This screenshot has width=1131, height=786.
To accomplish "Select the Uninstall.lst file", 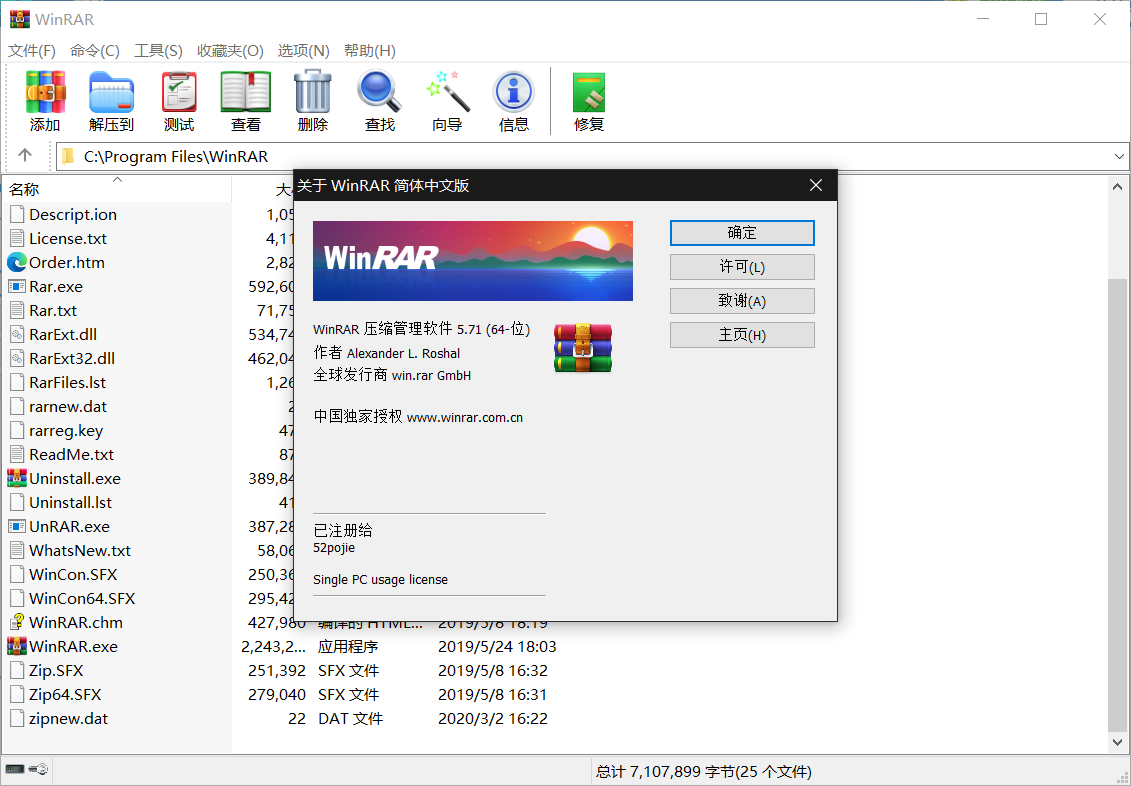I will pos(71,503).
